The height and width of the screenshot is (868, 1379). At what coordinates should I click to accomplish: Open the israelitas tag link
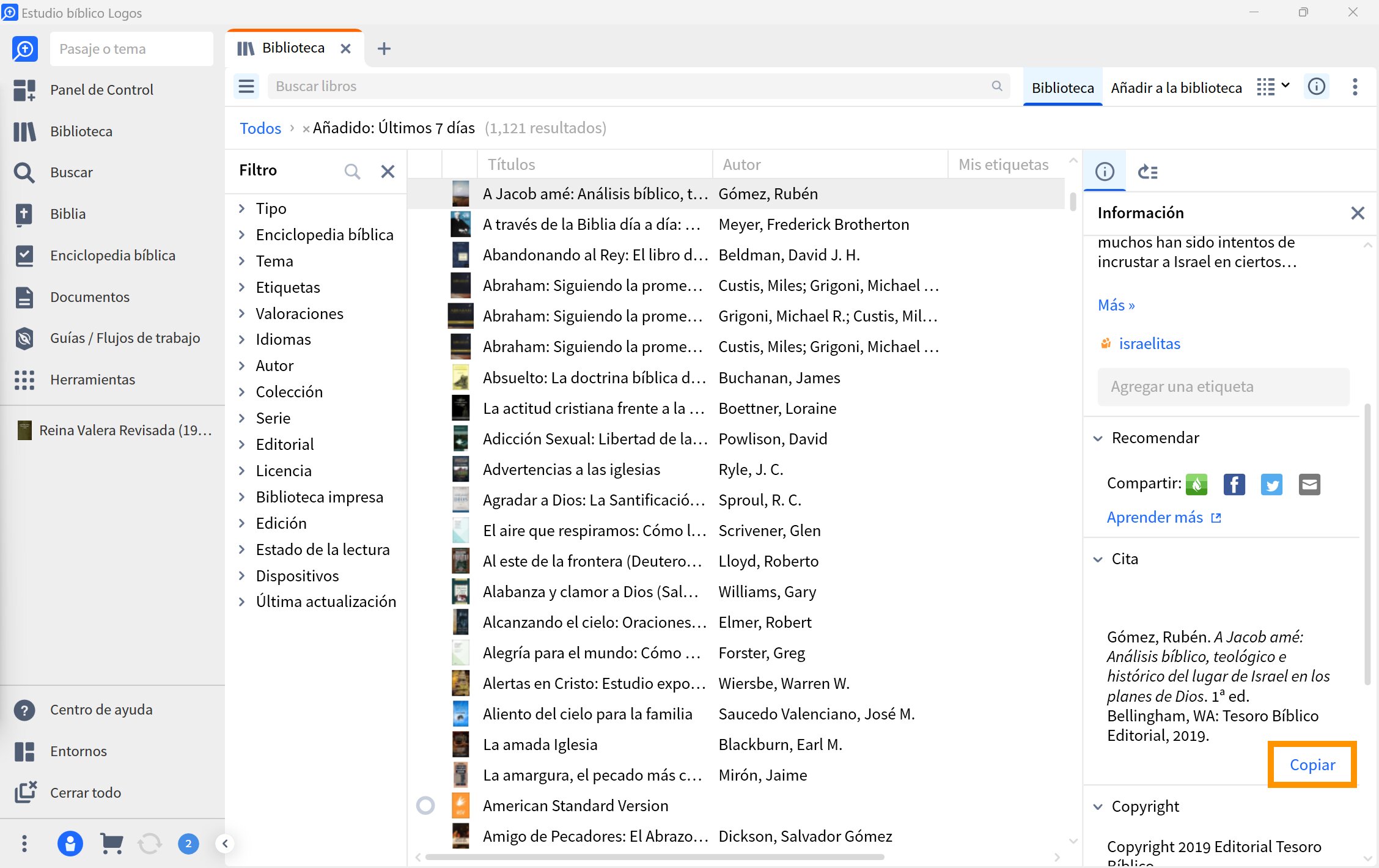click(x=1149, y=344)
